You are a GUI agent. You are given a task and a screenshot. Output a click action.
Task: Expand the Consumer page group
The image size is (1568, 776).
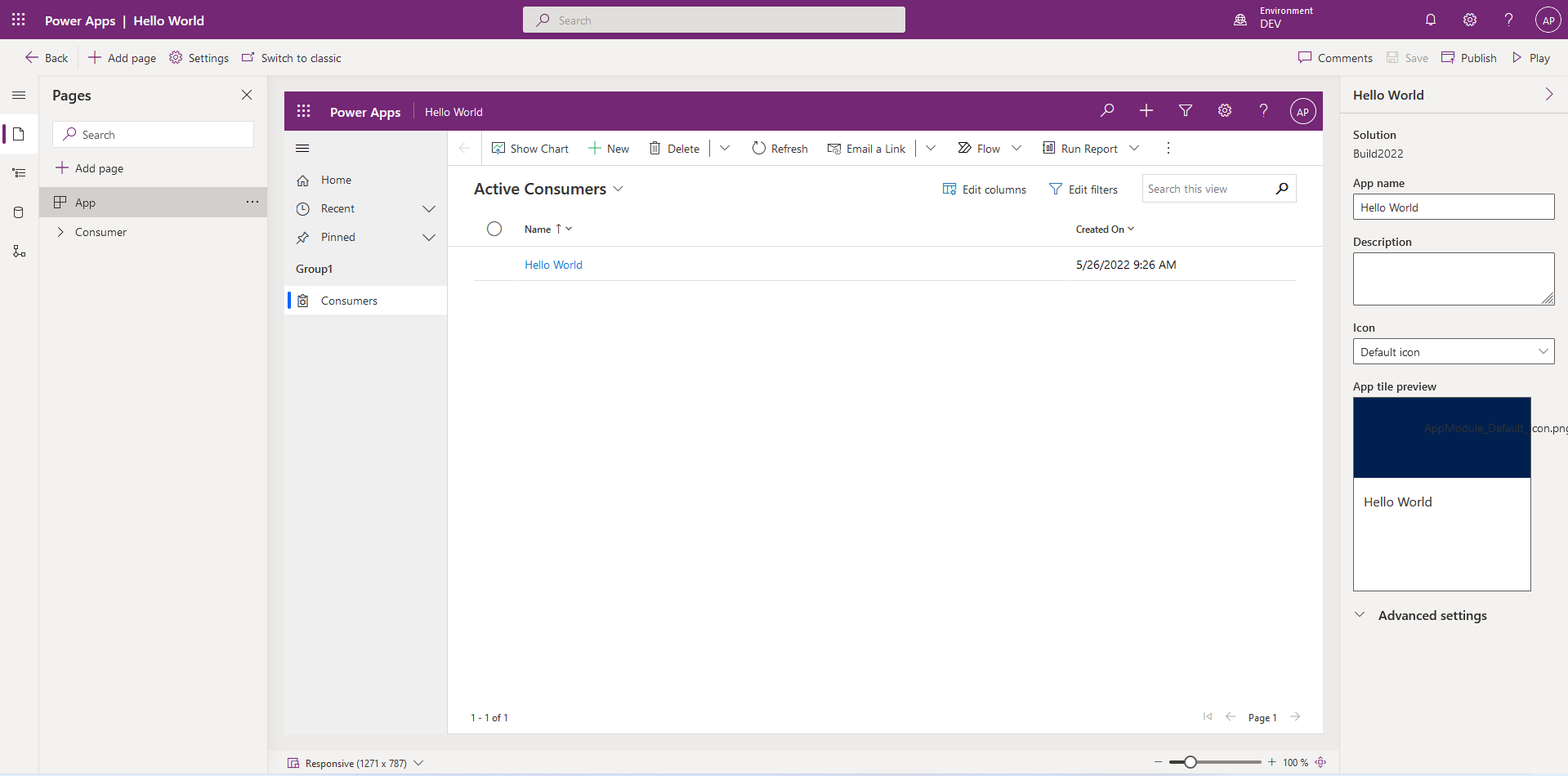click(x=60, y=231)
